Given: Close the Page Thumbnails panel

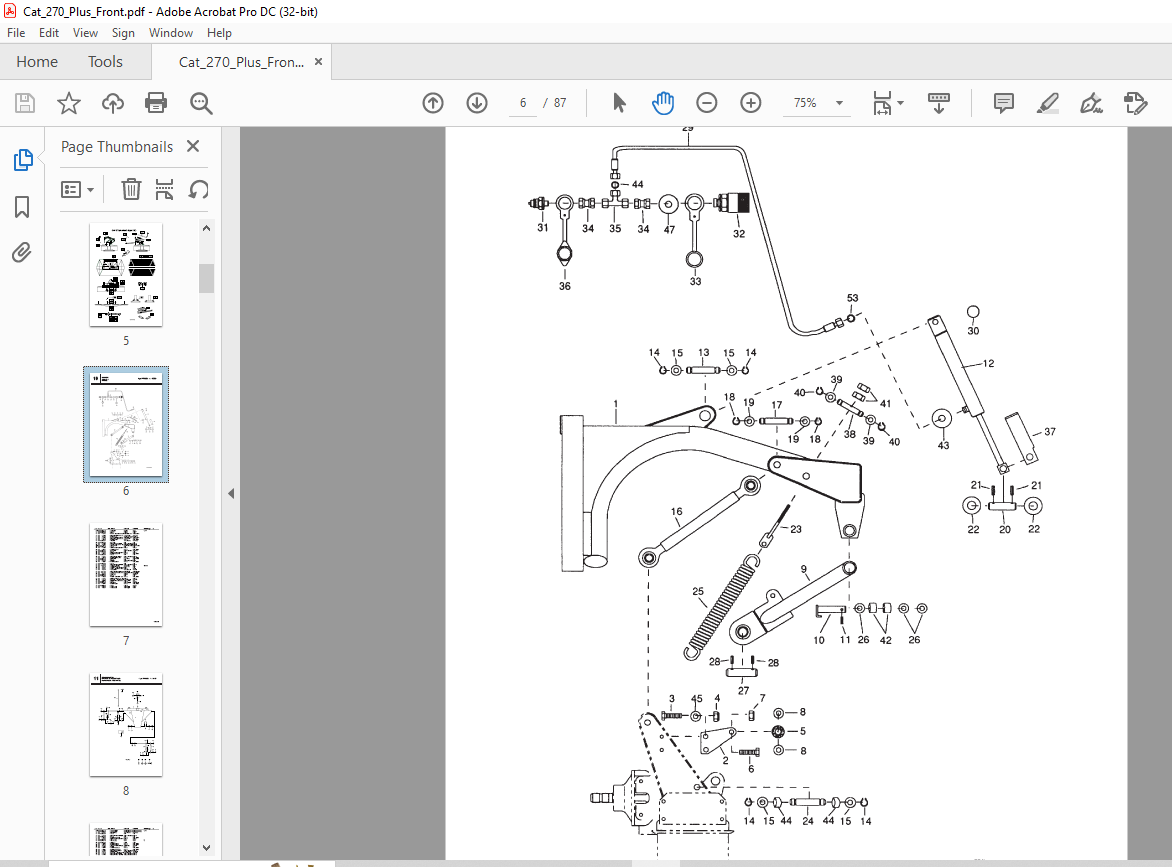Looking at the screenshot, I should click(193, 146).
